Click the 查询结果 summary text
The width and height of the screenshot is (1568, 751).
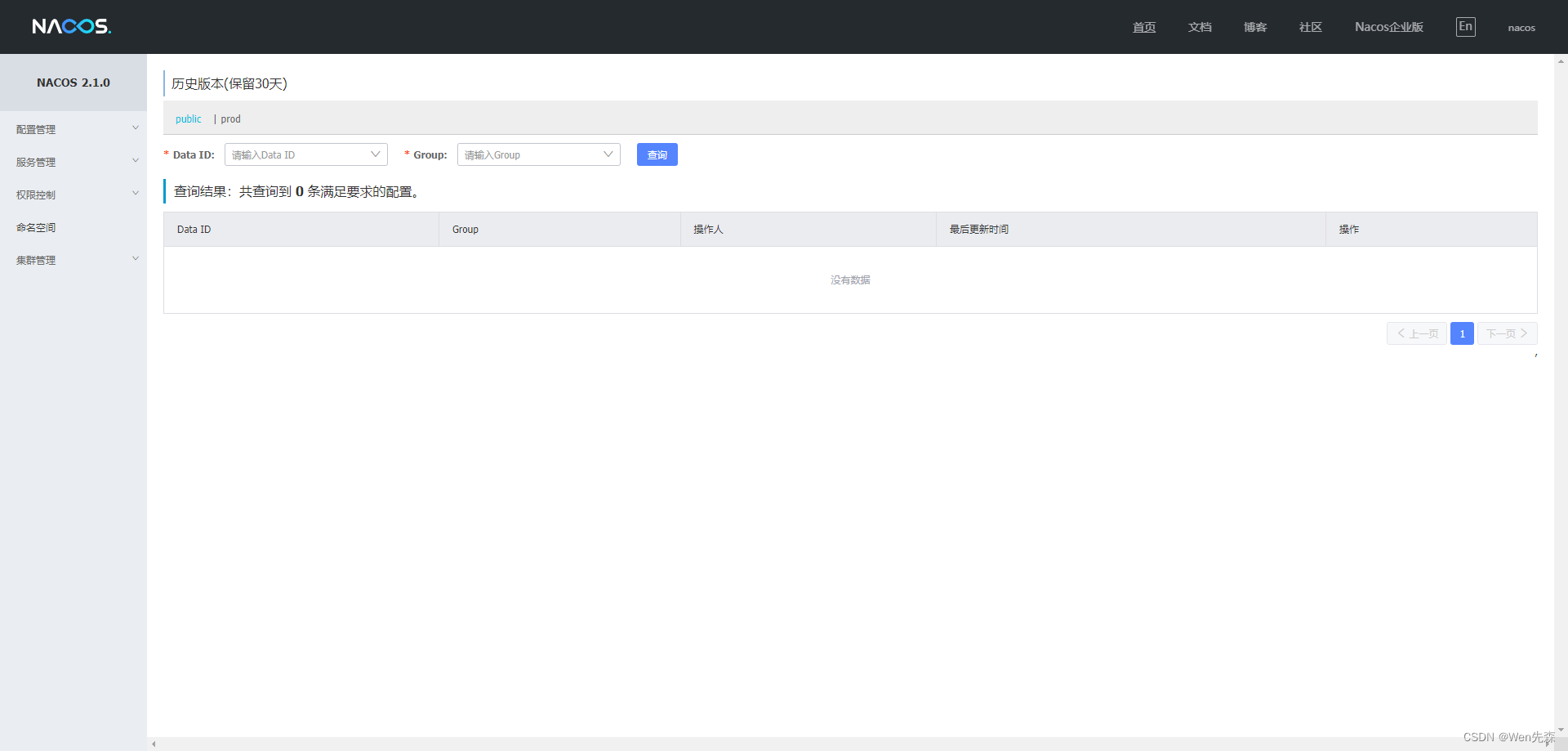point(296,191)
